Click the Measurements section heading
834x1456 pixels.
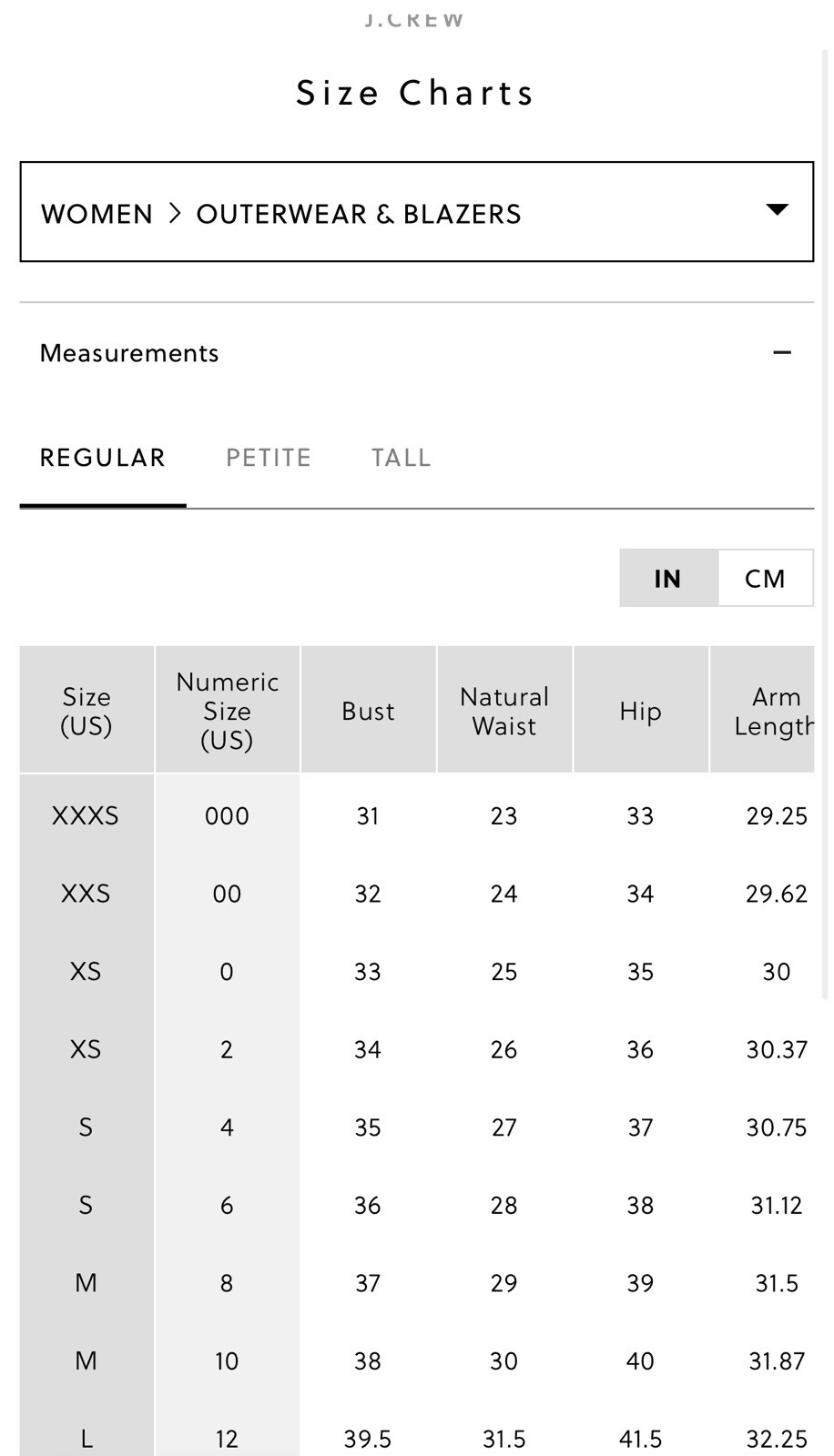coord(129,353)
